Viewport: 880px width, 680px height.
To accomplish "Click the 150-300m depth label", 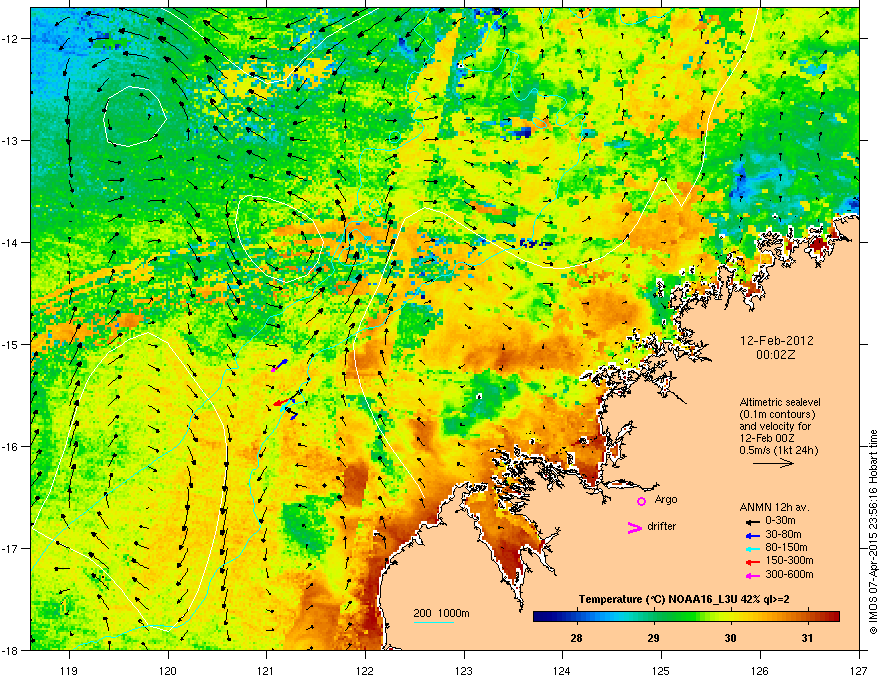I will [x=789, y=560].
